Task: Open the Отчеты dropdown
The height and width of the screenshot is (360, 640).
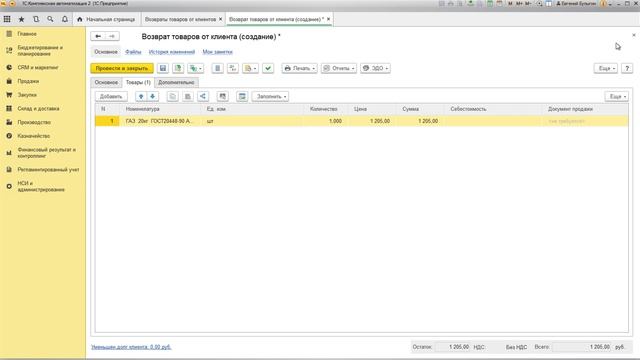Action: click(339, 68)
